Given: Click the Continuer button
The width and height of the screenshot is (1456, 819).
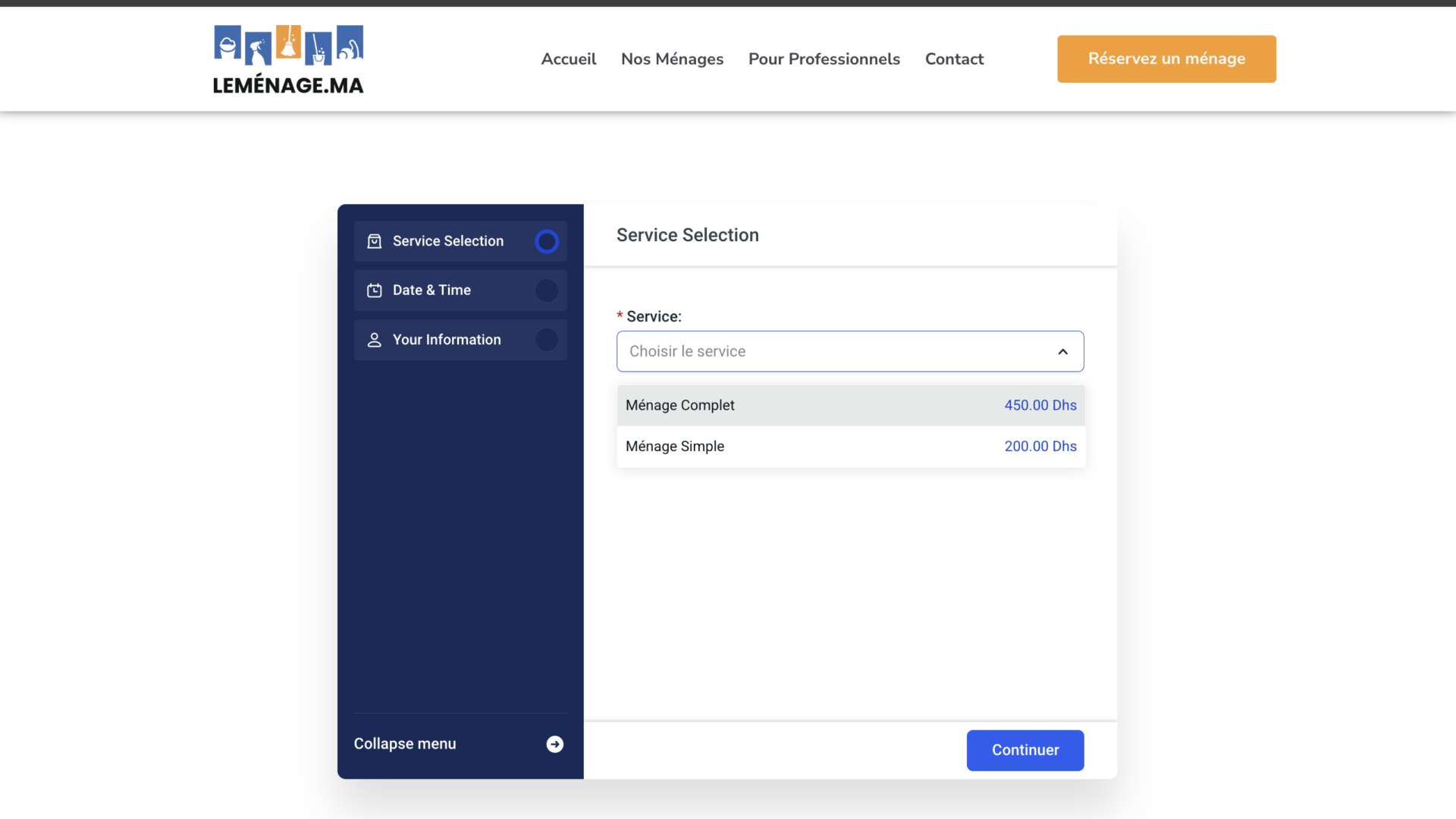Looking at the screenshot, I should click(x=1025, y=750).
